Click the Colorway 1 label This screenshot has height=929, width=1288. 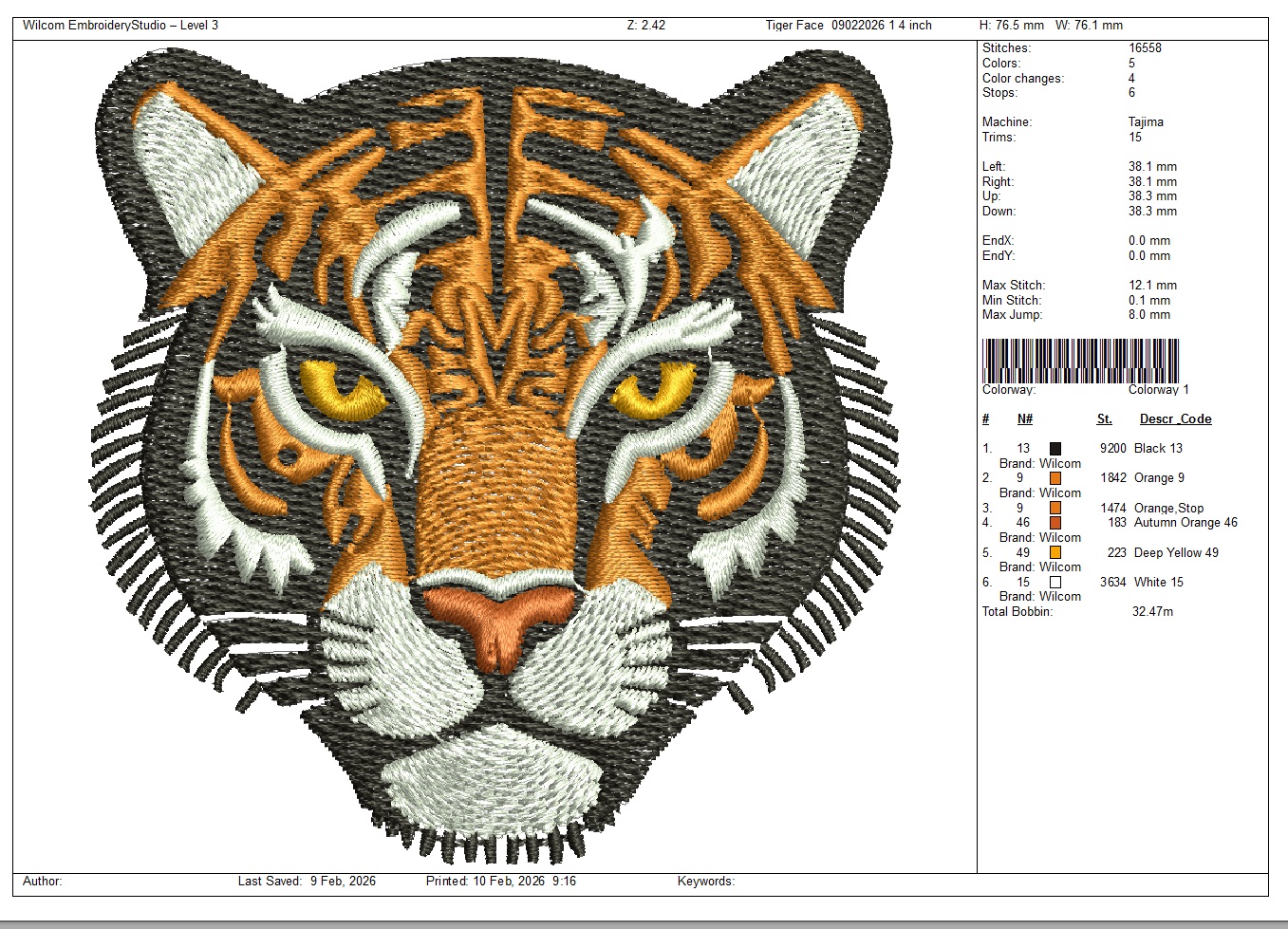click(x=1158, y=390)
